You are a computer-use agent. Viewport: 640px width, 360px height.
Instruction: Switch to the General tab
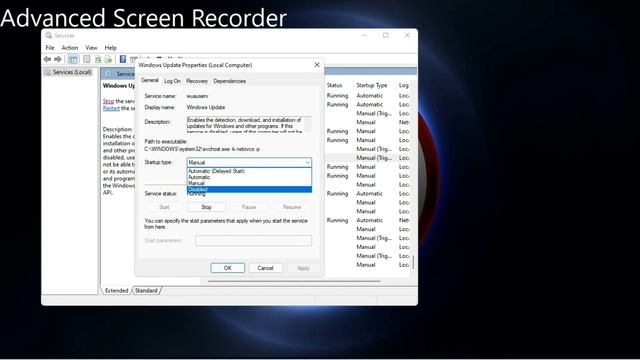click(x=150, y=80)
